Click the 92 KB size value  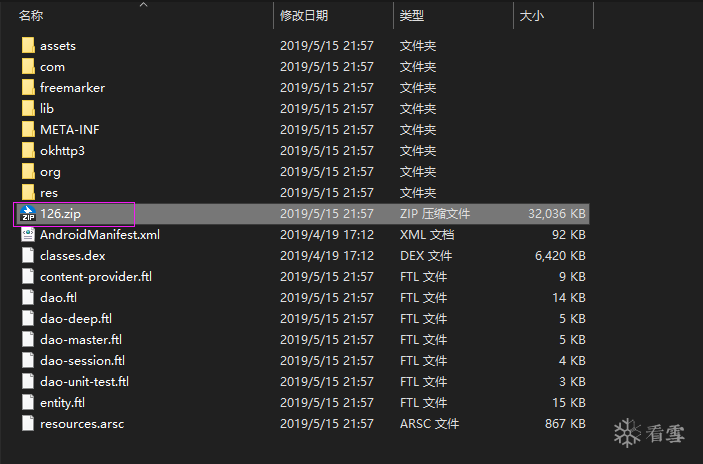click(x=568, y=235)
